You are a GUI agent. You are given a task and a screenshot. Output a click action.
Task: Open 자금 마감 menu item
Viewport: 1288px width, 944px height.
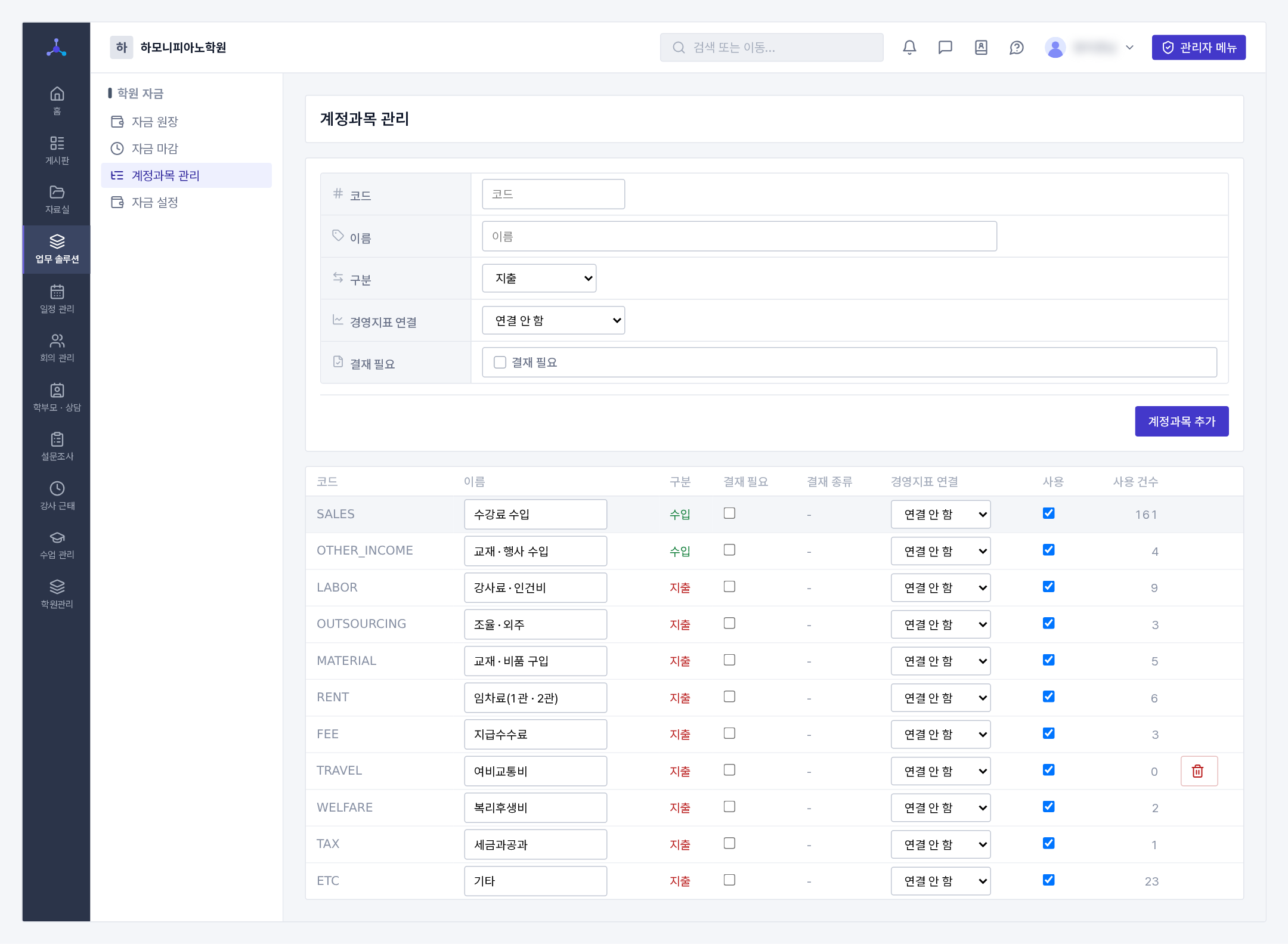186,148
